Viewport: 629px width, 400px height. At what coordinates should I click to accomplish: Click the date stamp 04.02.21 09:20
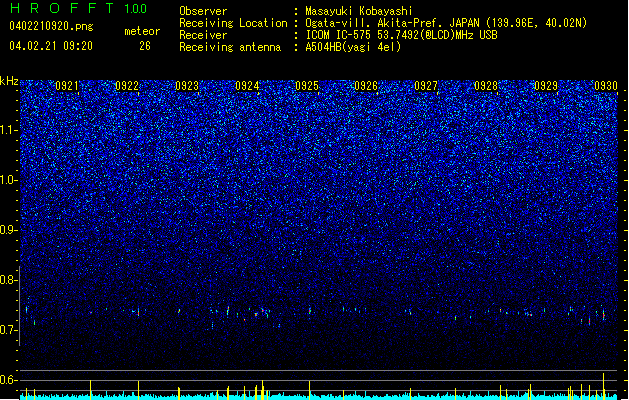(x=51, y=46)
